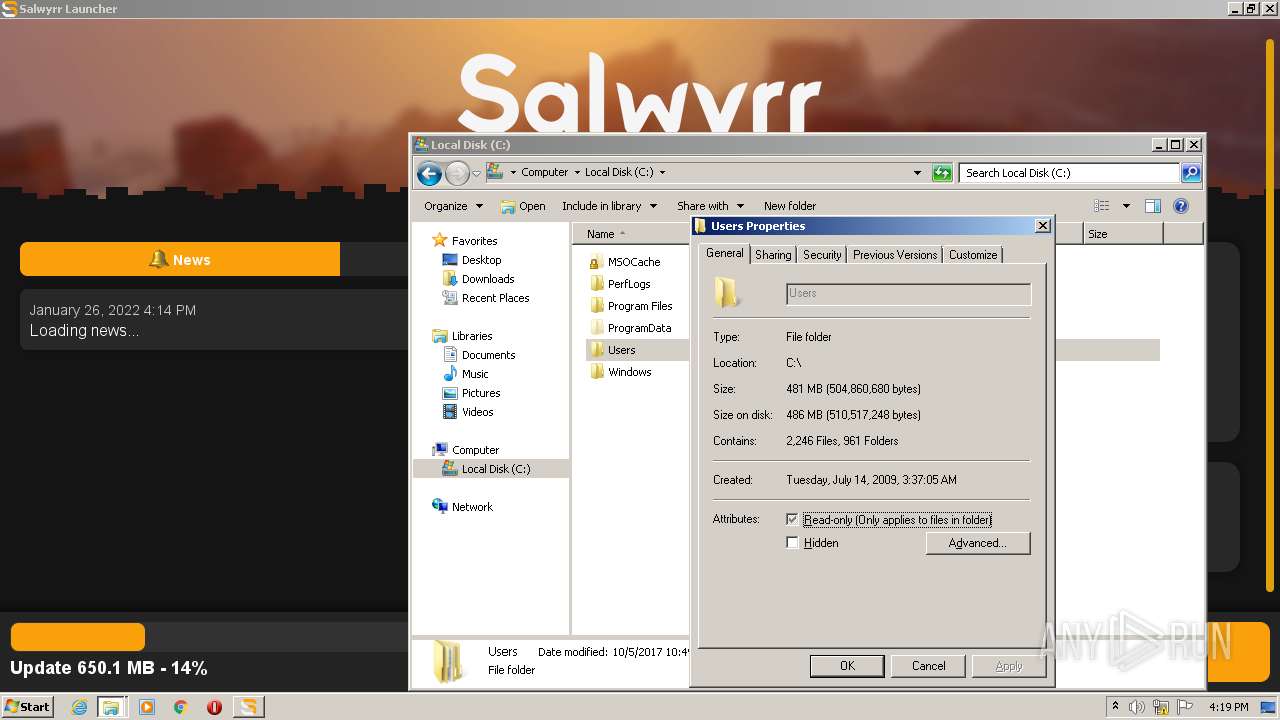Image resolution: width=1280 pixels, height=720 pixels.
Task: Switch to the Sharing tab
Action: (x=773, y=255)
